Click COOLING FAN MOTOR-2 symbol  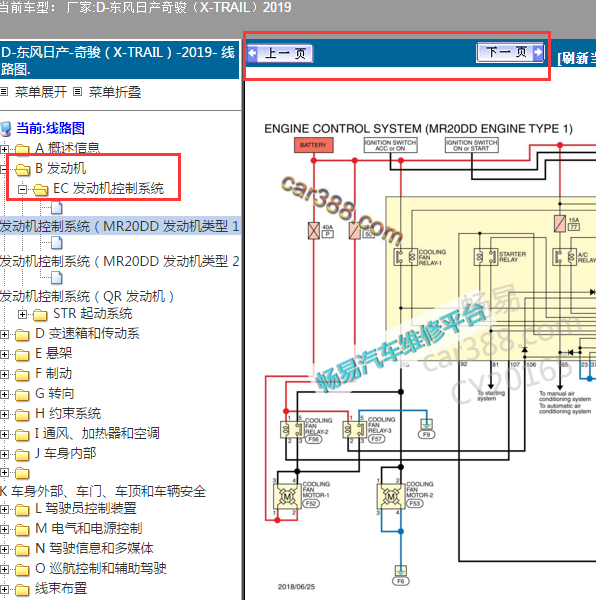click(x=391, y=496)
